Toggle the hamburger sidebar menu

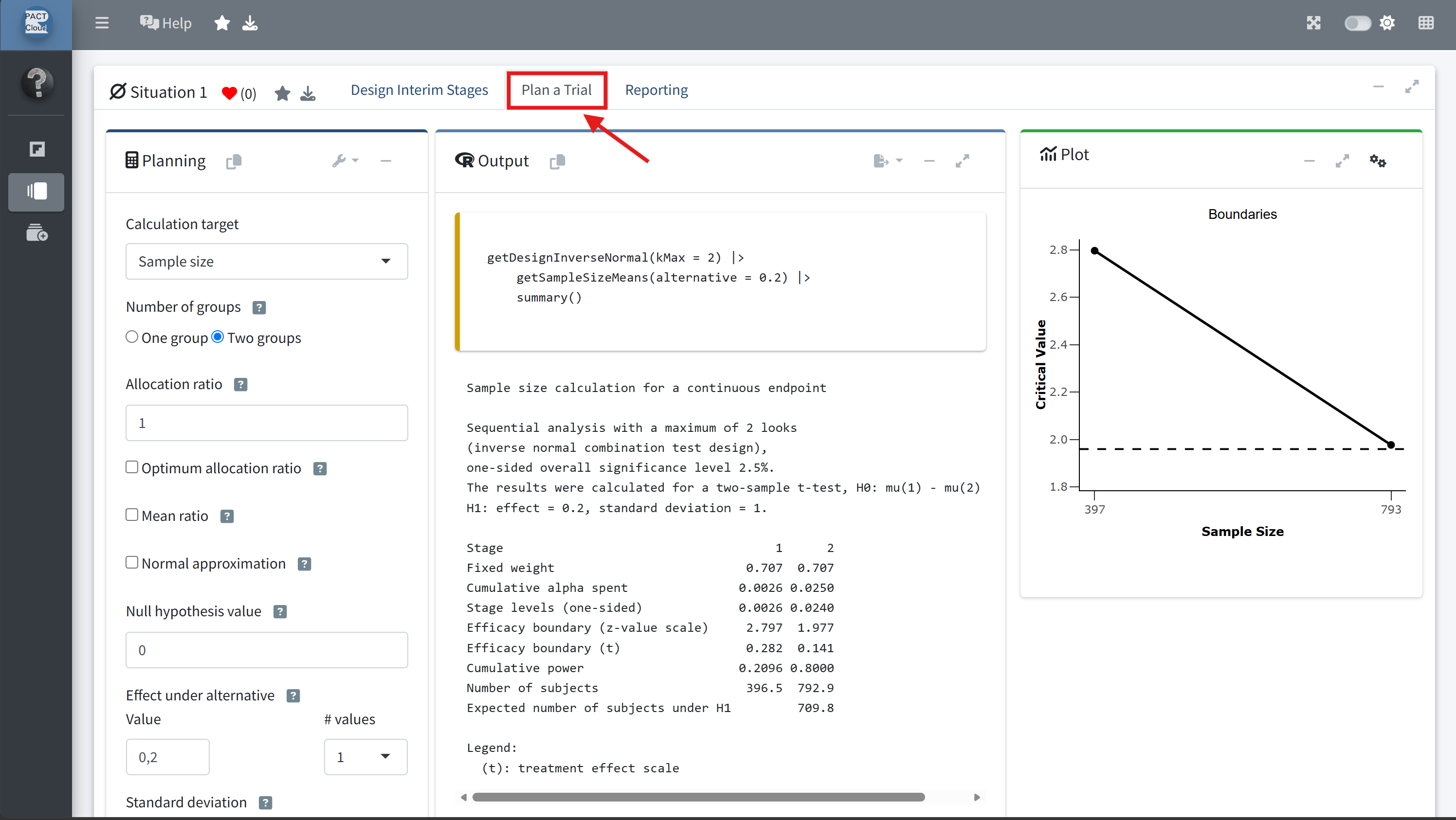pos(102,23)
